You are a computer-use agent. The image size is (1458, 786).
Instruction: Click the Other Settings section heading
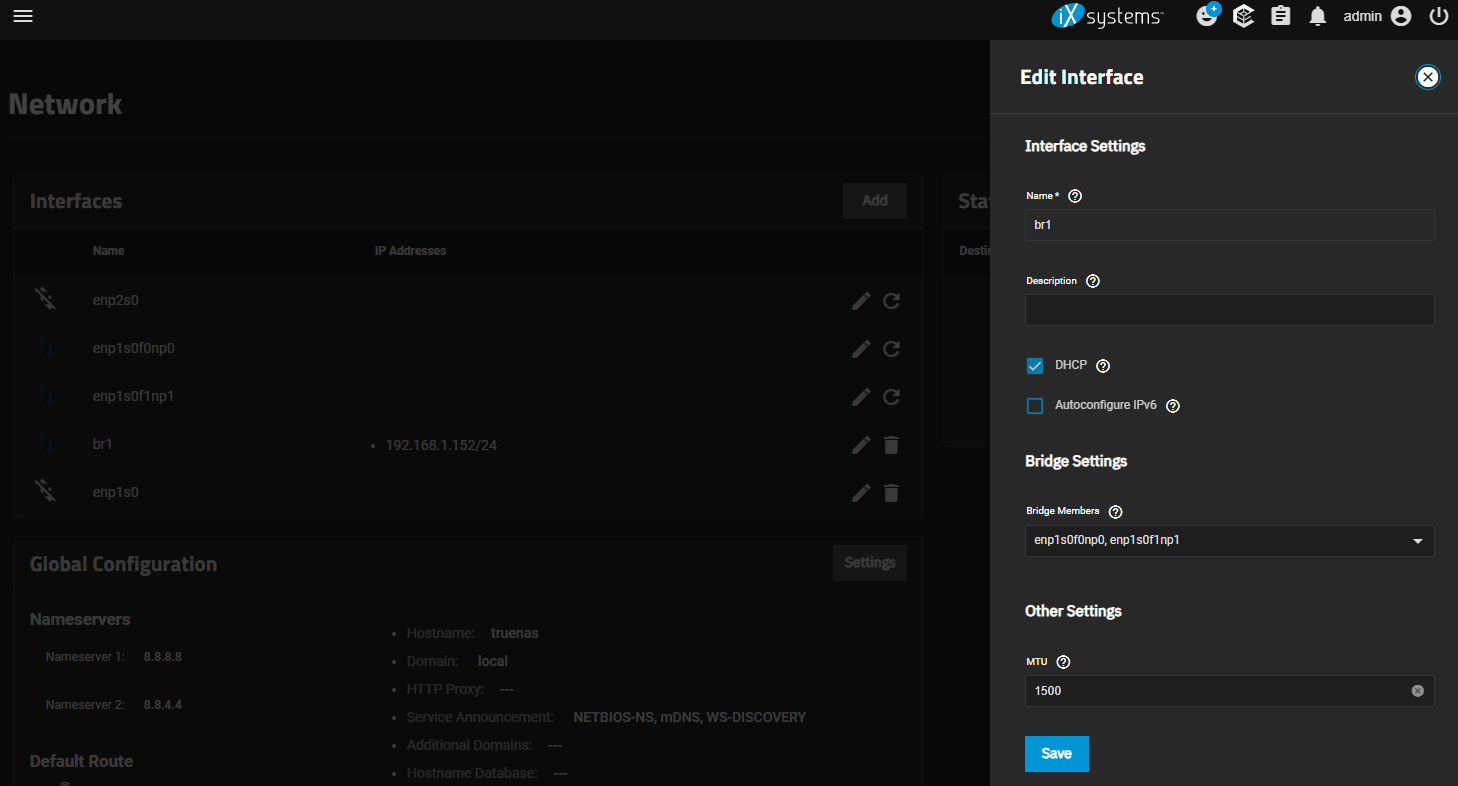[x=1073, y=611]
